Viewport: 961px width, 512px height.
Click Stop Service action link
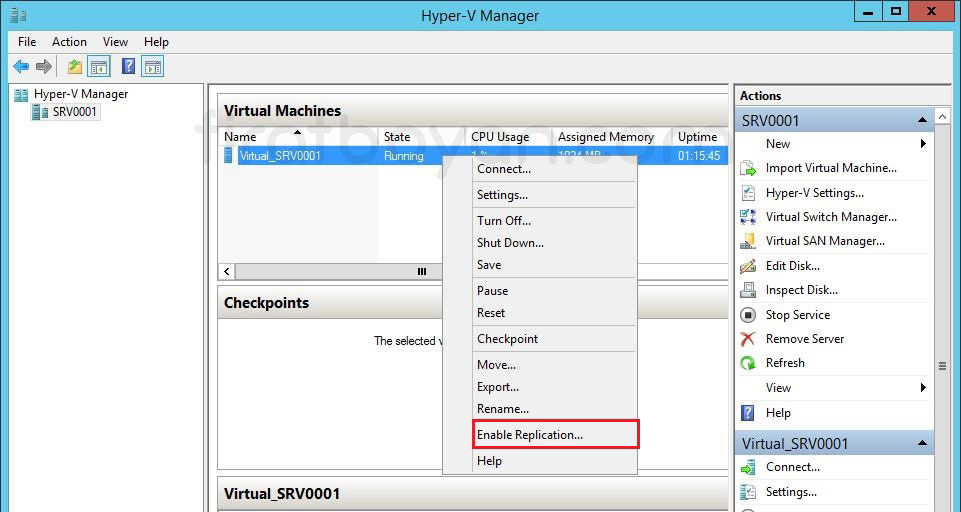pyautogui.click(x=798, y=315)
